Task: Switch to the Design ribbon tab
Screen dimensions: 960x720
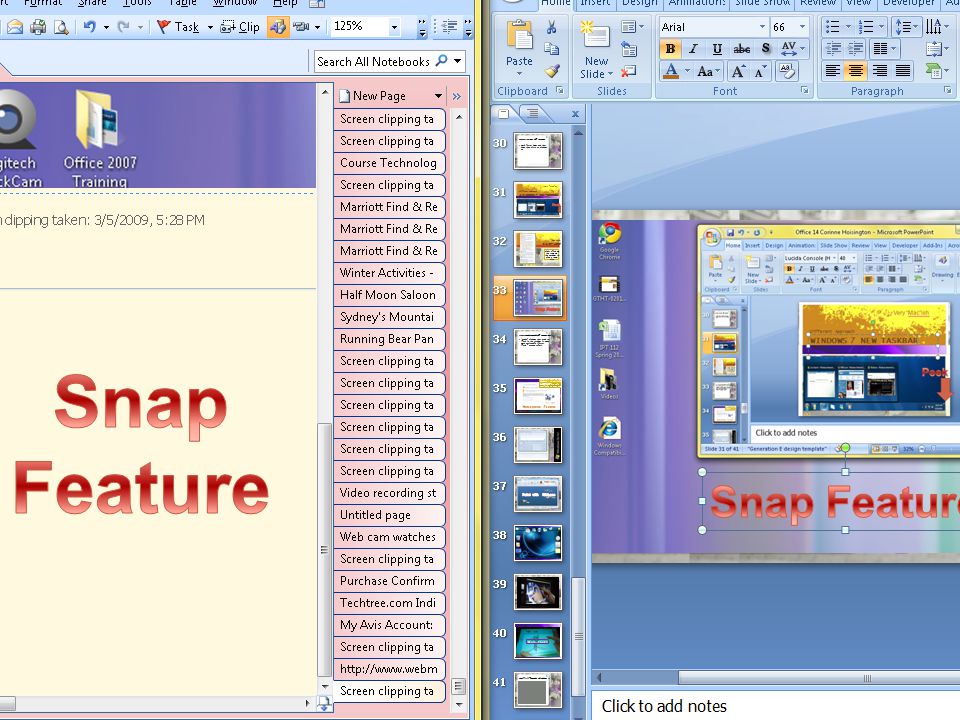Action: (639, 4)
